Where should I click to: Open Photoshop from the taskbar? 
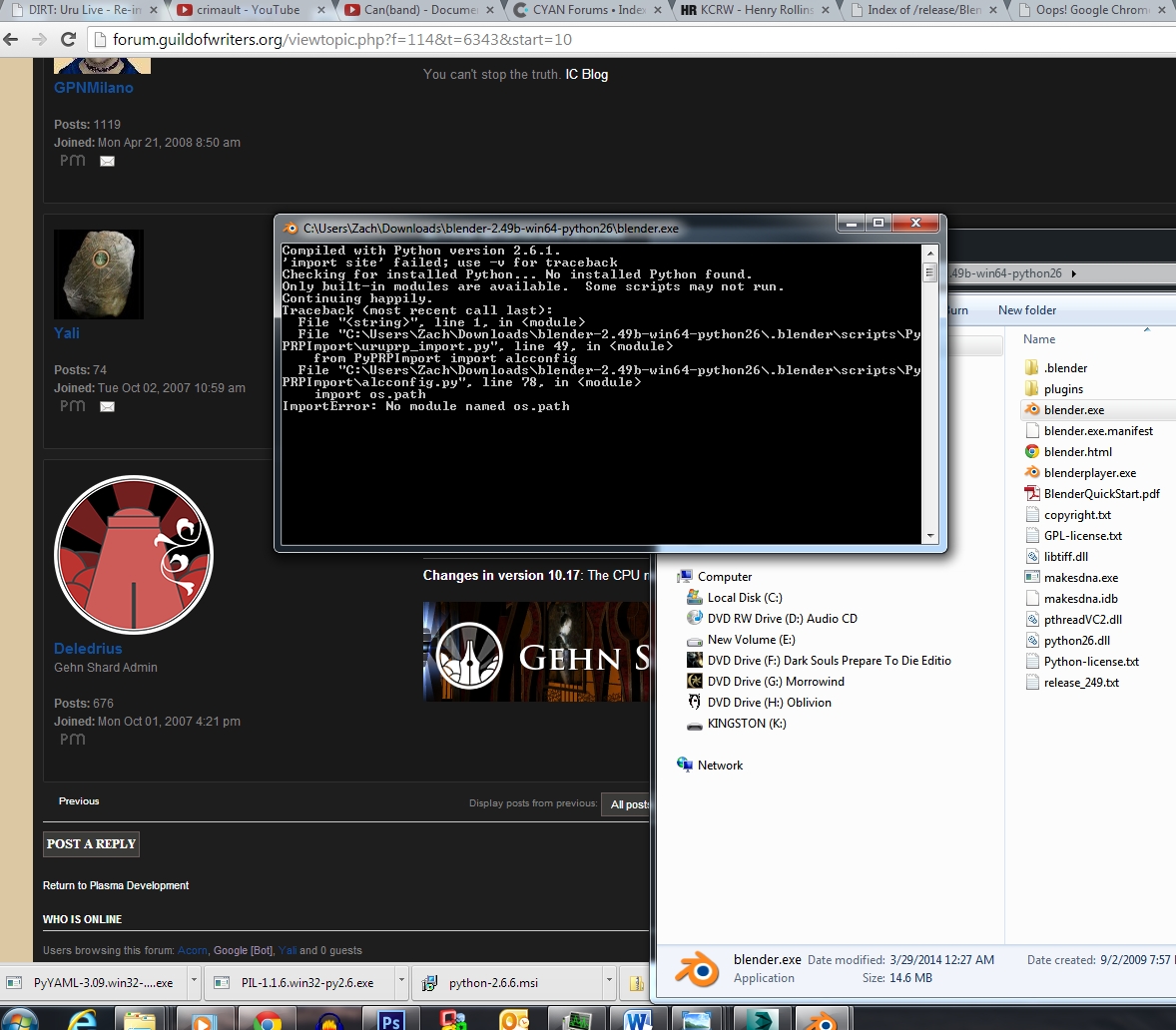point(390,1019)
